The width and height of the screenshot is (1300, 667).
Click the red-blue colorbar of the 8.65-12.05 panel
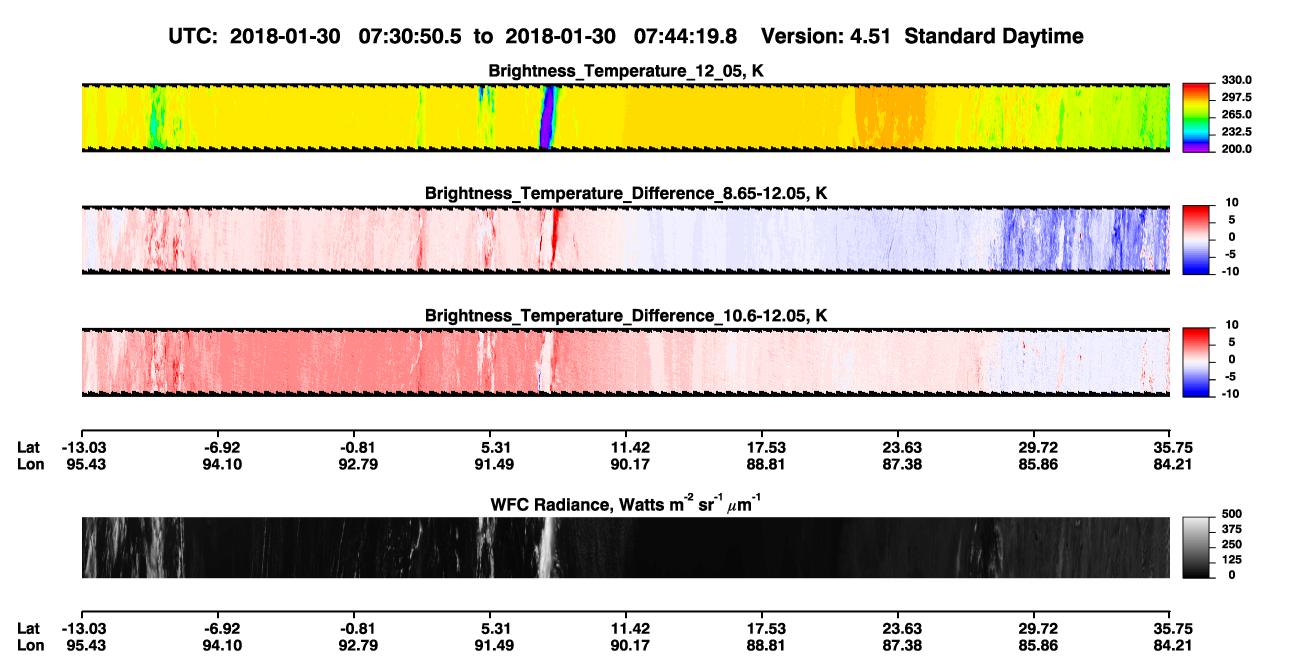point(1195,239)
